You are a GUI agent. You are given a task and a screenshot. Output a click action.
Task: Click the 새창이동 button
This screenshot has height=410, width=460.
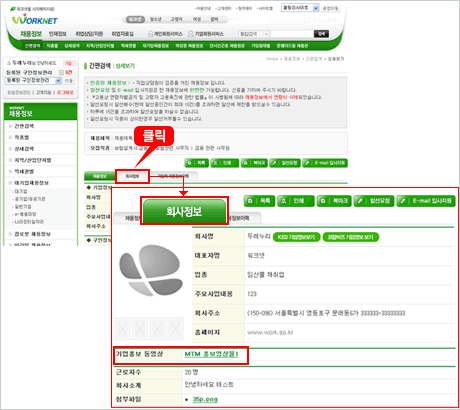pyautogui.click(x=331, y=8)
